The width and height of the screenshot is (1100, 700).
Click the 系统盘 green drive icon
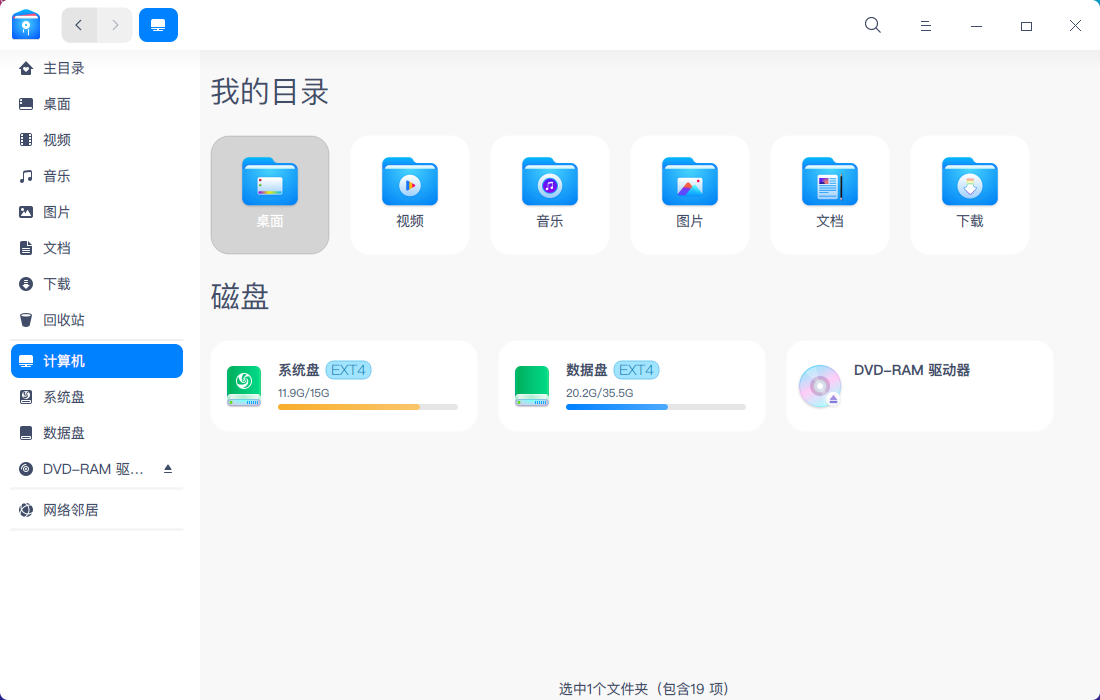pyautogui.click(x=244, y=386)
